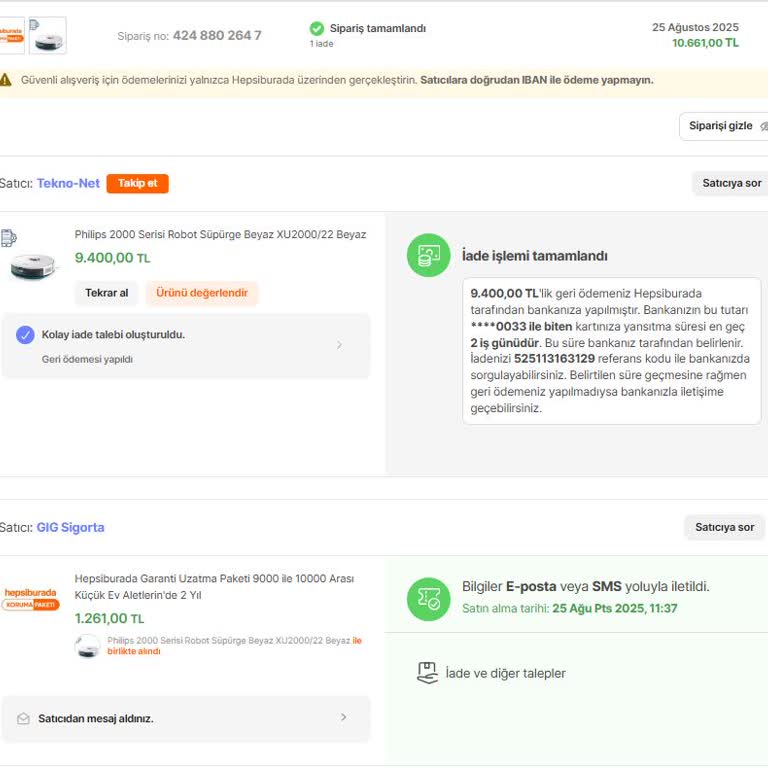Click the document icon above vacuum image
This screenshot has width=768, height=768.
point(8,238)
